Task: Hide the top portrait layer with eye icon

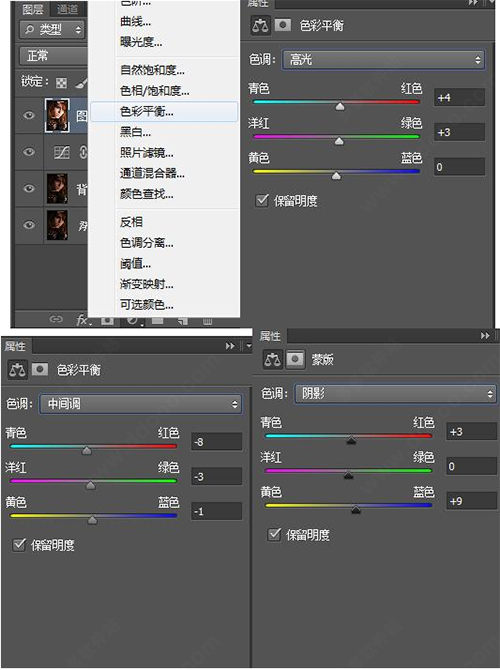Action: click(x=29, y=115)
